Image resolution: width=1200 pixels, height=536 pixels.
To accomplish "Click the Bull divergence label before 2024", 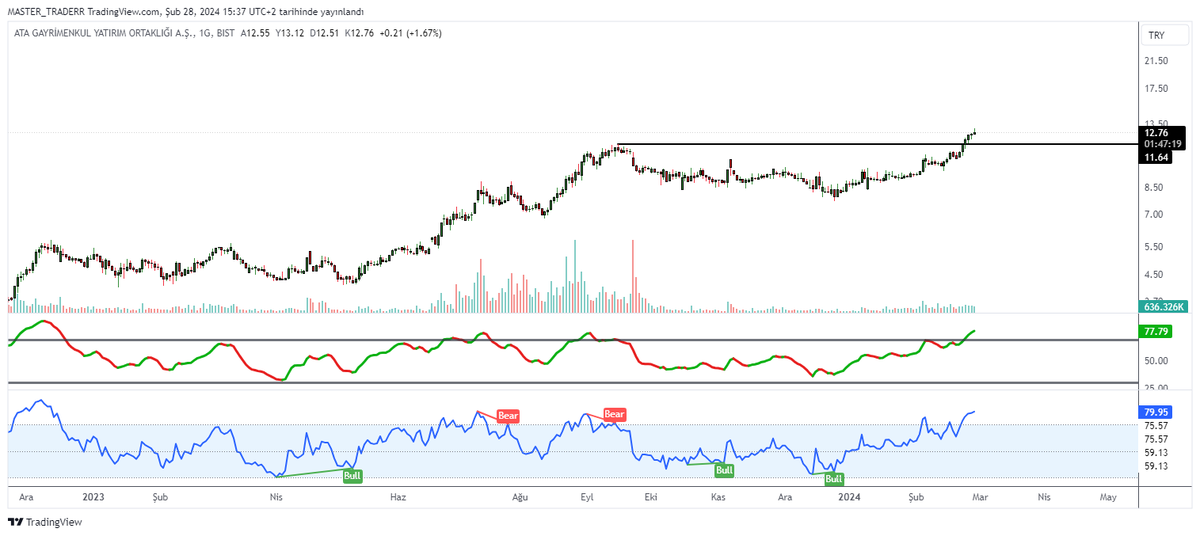I will click(834, 479).
